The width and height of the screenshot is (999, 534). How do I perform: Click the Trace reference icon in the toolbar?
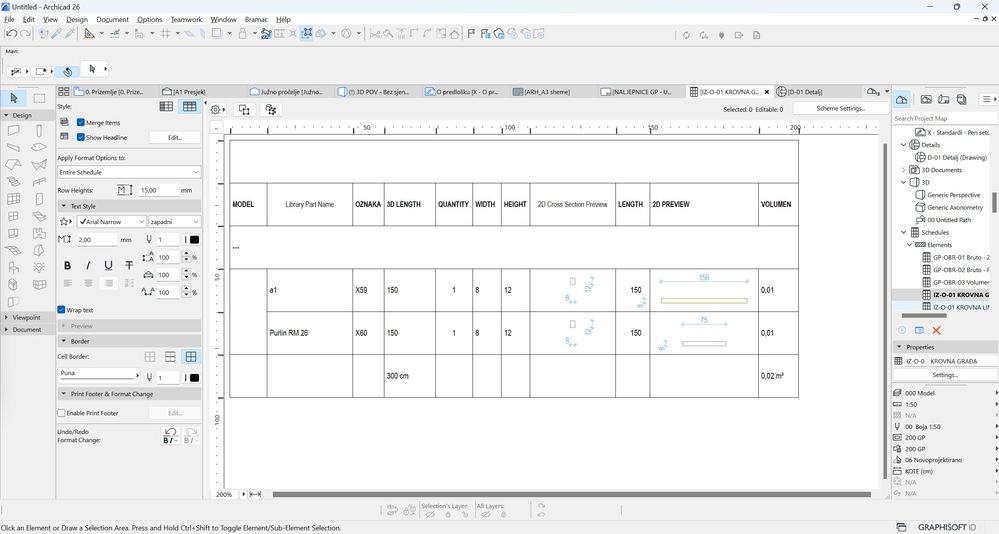219,34
